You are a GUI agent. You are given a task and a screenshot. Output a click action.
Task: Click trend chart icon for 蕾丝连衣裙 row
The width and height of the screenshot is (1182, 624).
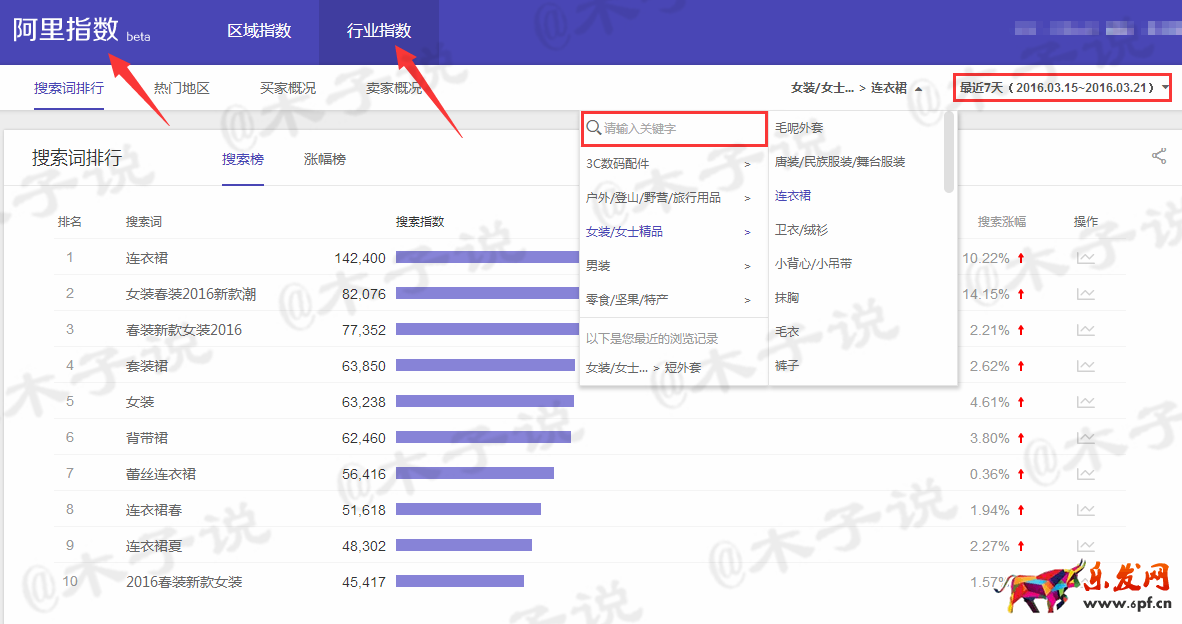pyautogui.click(x=1085, y=474)
